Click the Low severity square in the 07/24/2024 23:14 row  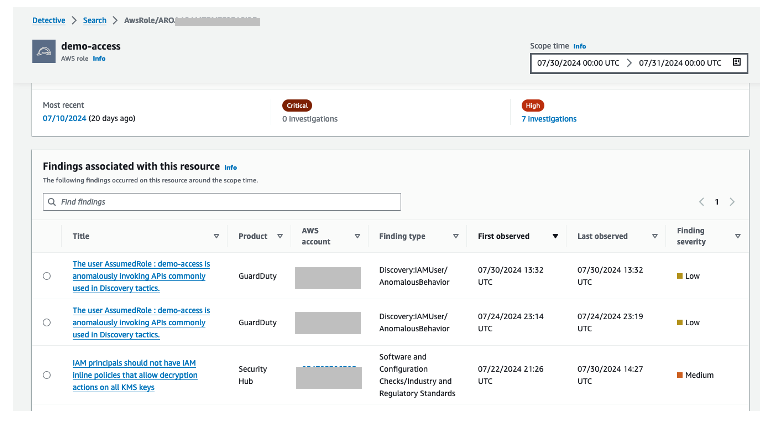680,323
